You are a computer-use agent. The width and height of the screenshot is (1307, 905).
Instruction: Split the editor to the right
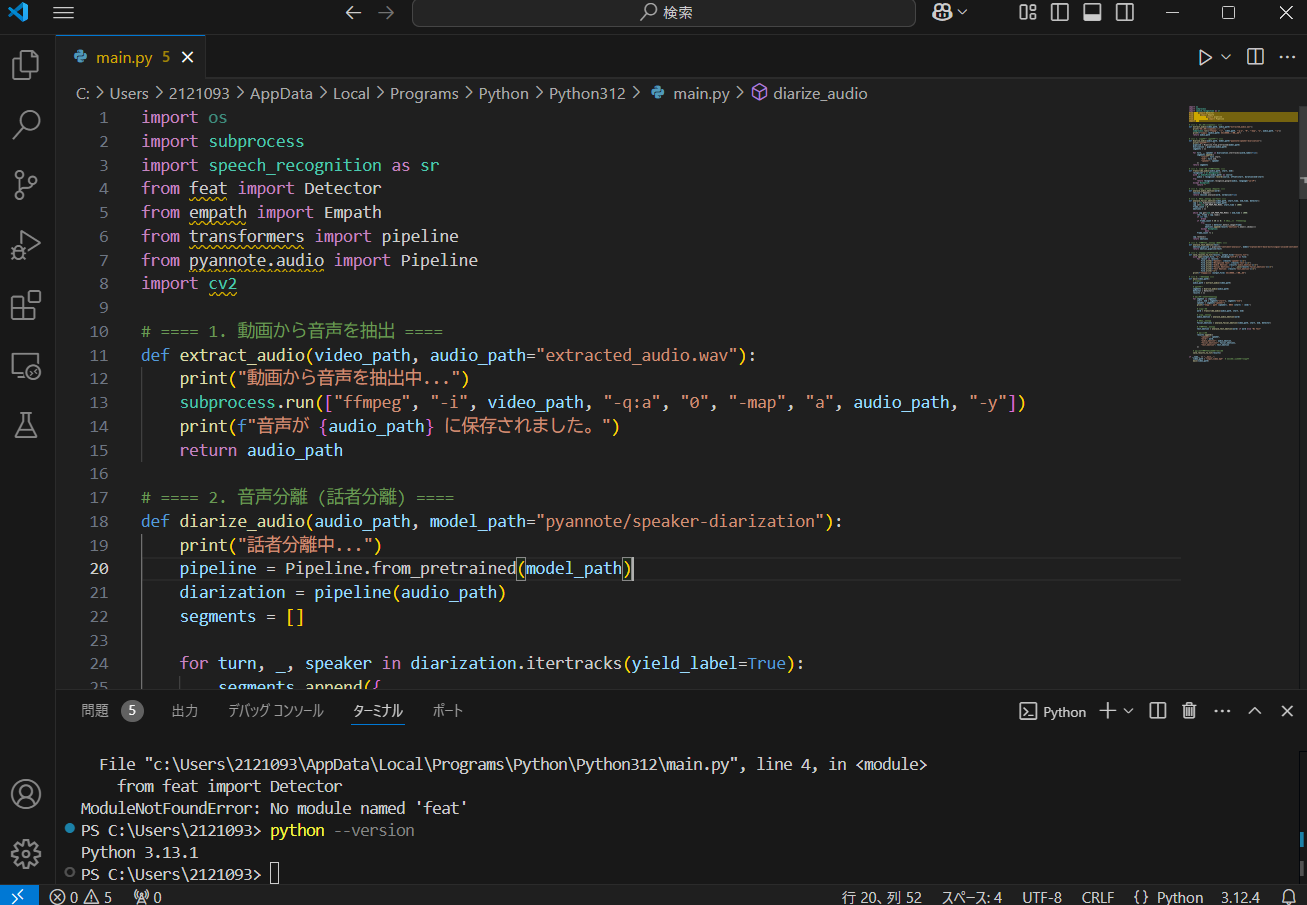pyautogui.click(x=1256, y=57)
